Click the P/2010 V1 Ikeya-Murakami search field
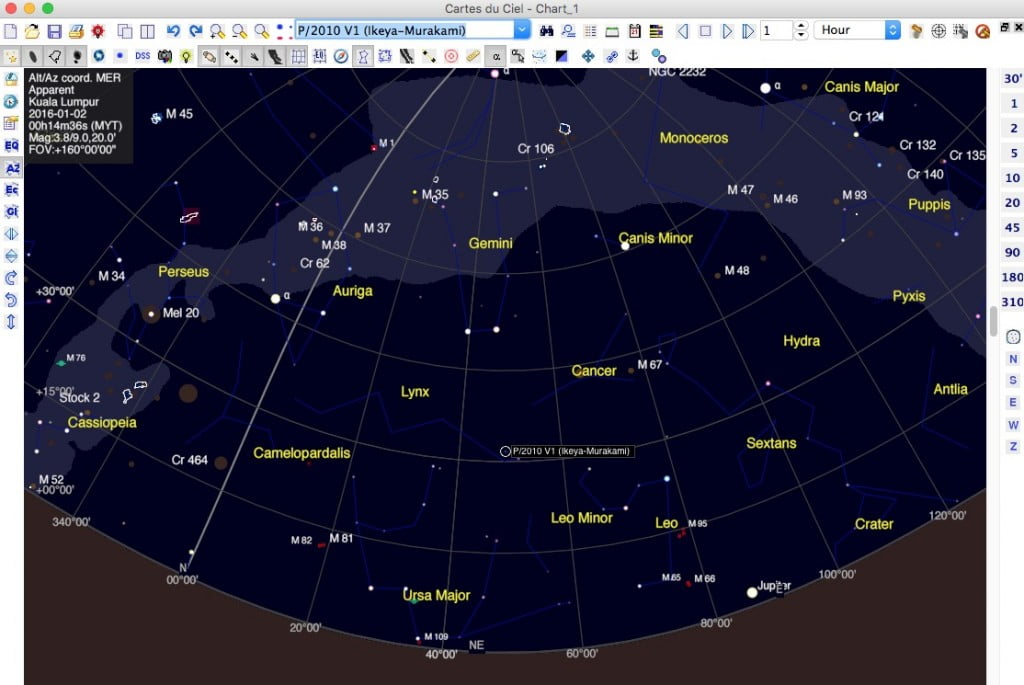This screenshot has width=1024, height=685. (405, 30)
